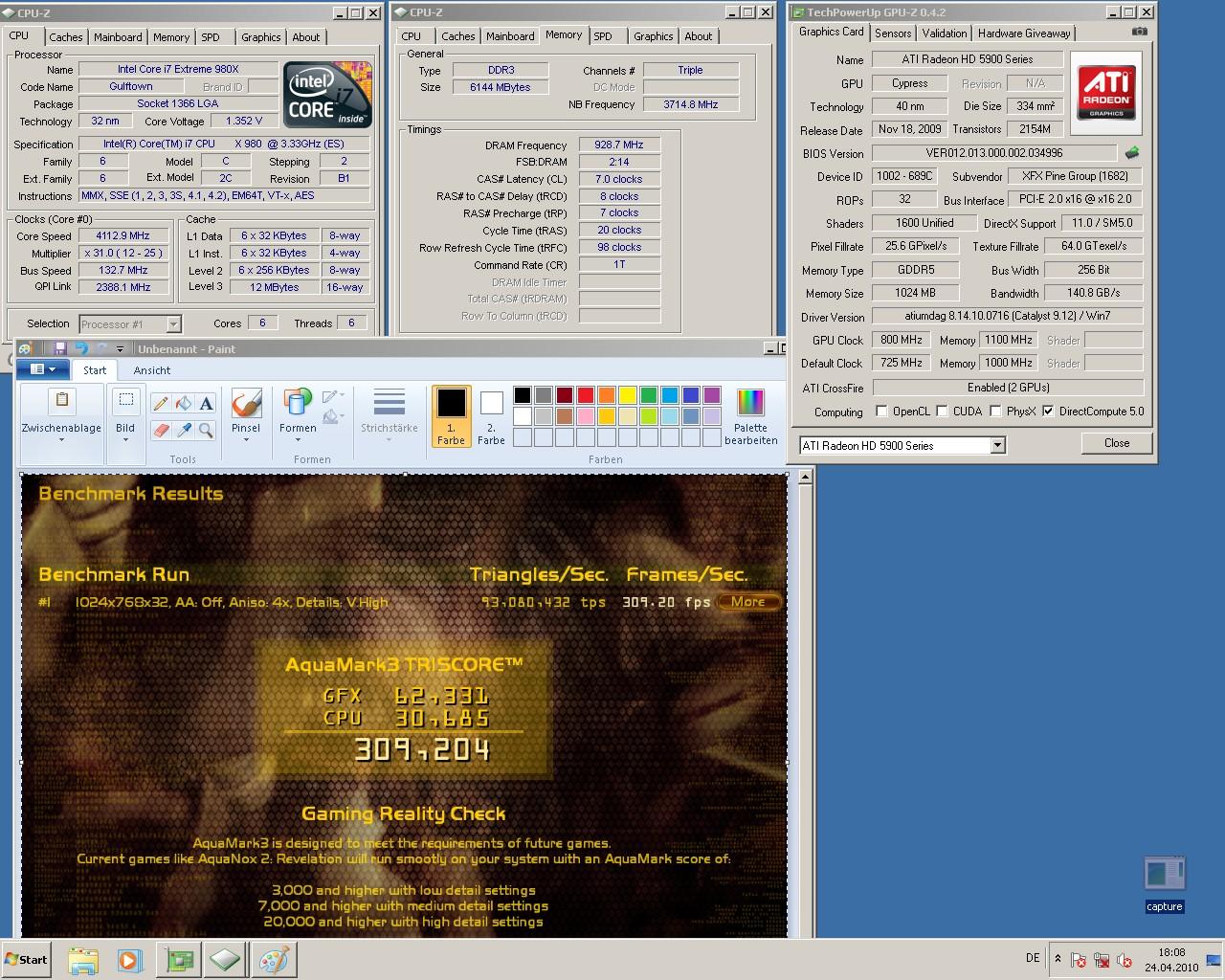The width and height of the screenshot is (1225, 980).
Task: Select the Color picker eyedropper tool
Action: [184, 431]
